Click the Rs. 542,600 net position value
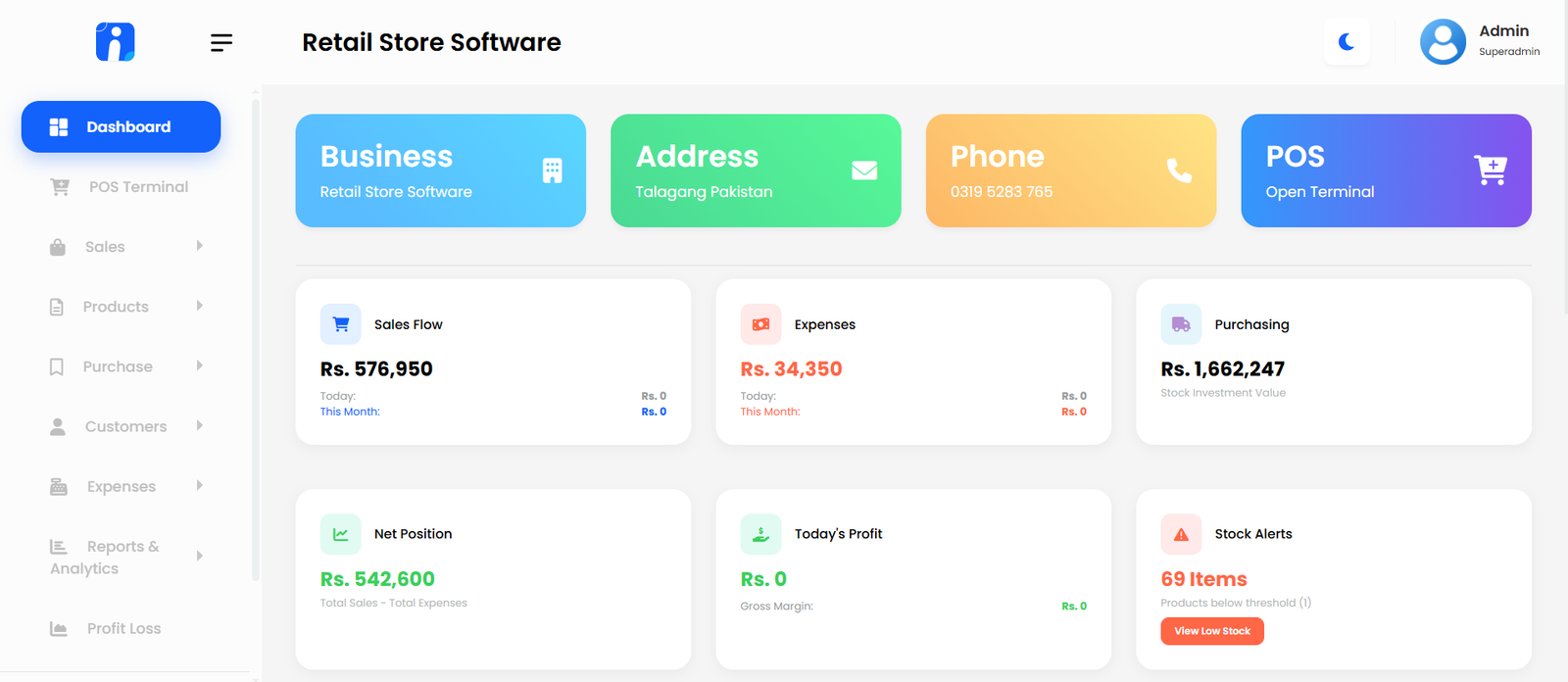 377,579
